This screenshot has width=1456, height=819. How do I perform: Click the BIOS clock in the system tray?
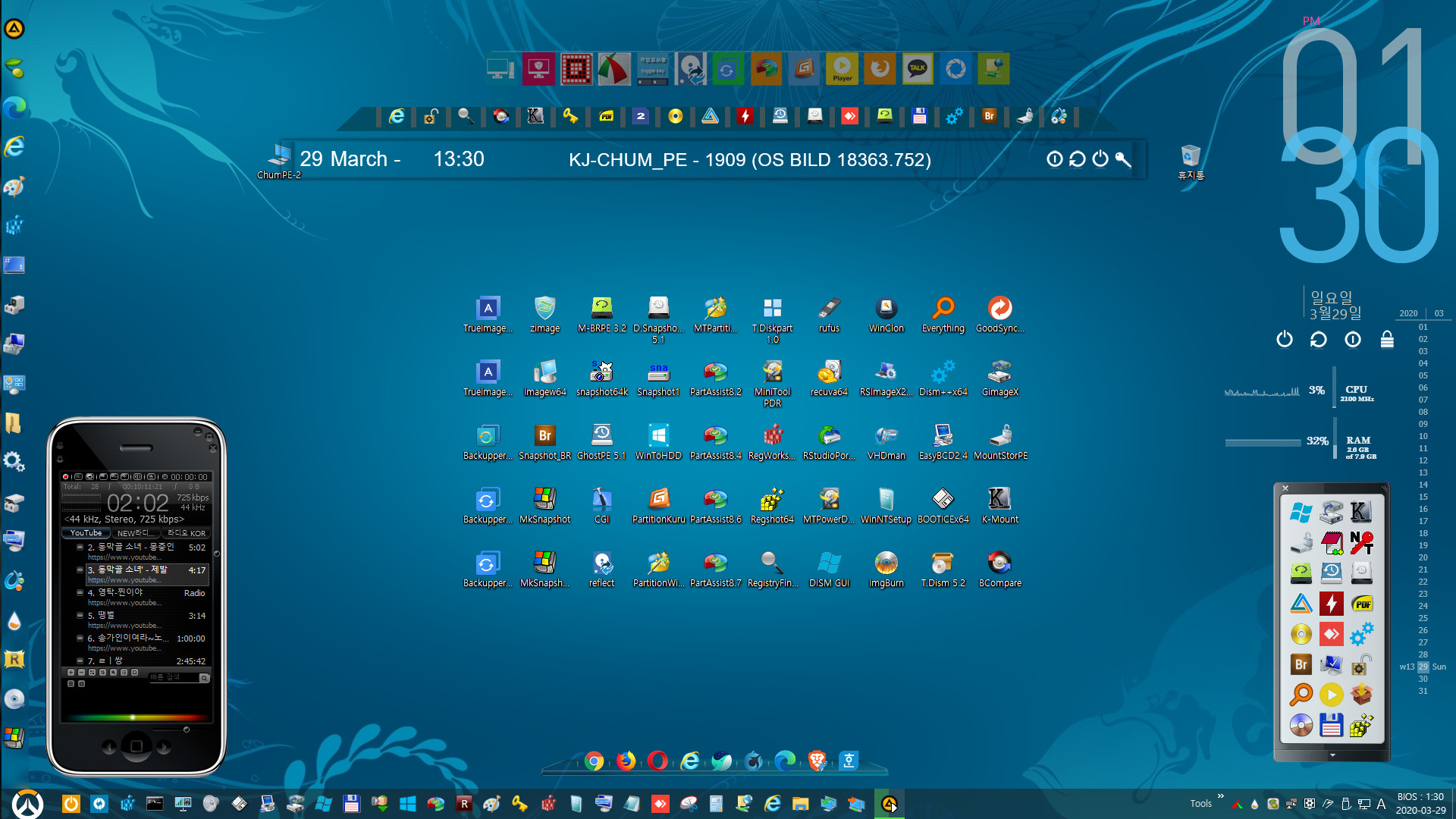[1420, 803]
